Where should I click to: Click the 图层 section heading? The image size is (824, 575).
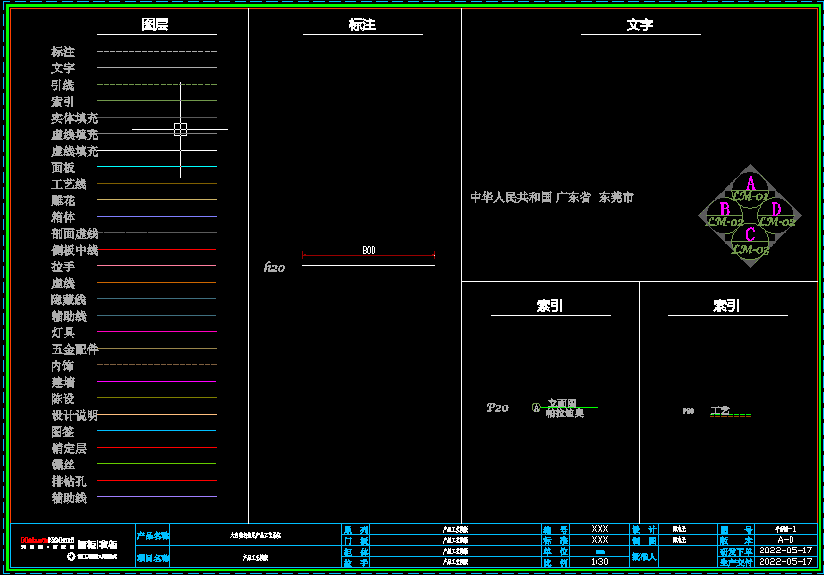(x=155, y=24)
